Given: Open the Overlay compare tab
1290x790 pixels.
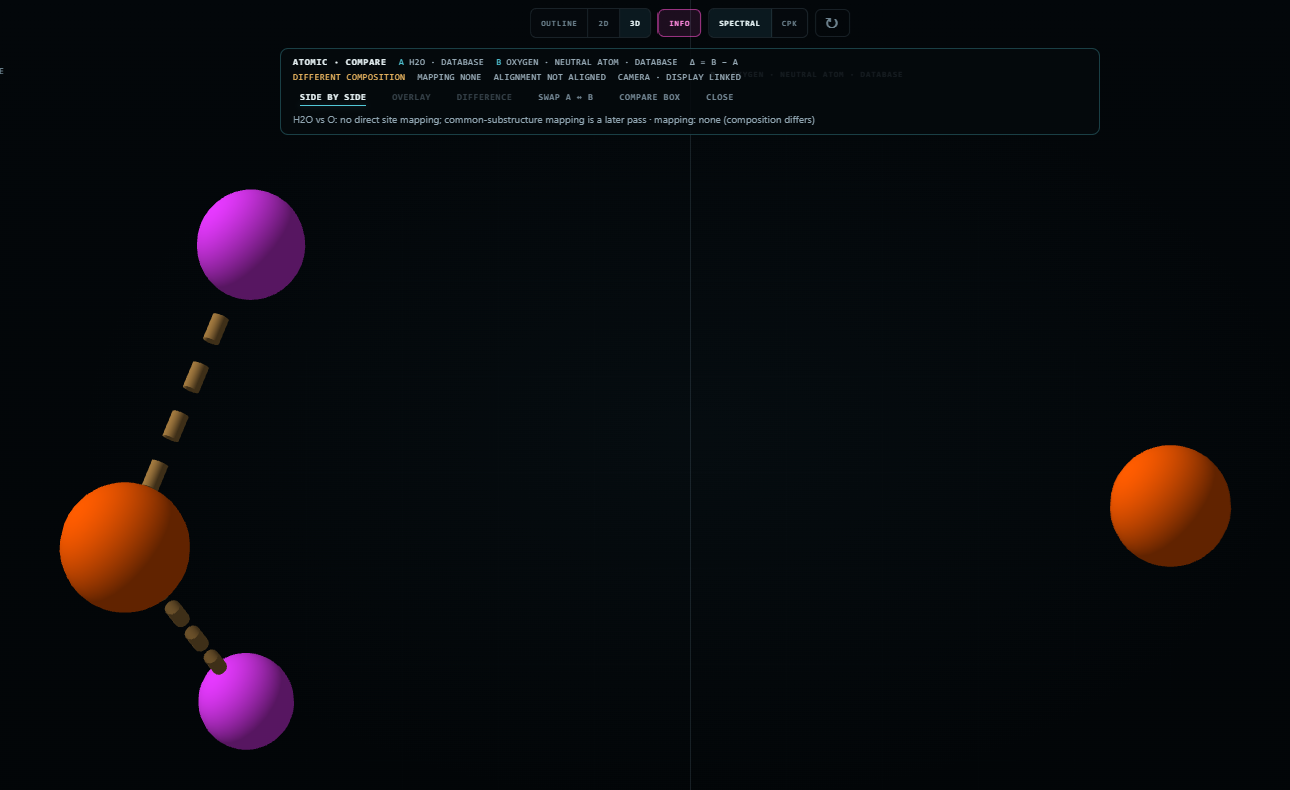Looking at the screenshot, I should pos(411,97).
